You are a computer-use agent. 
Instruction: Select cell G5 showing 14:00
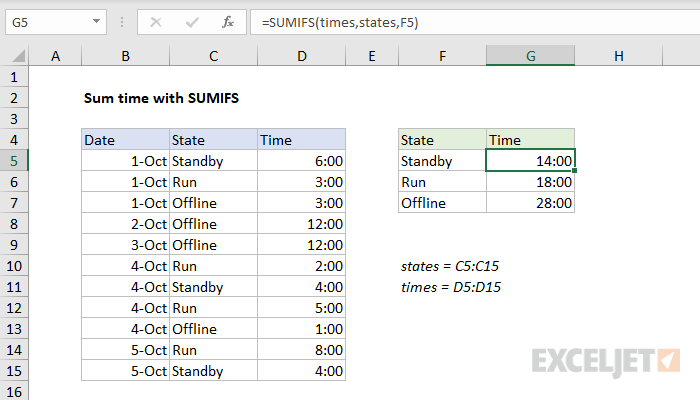[x=530, y=161]
